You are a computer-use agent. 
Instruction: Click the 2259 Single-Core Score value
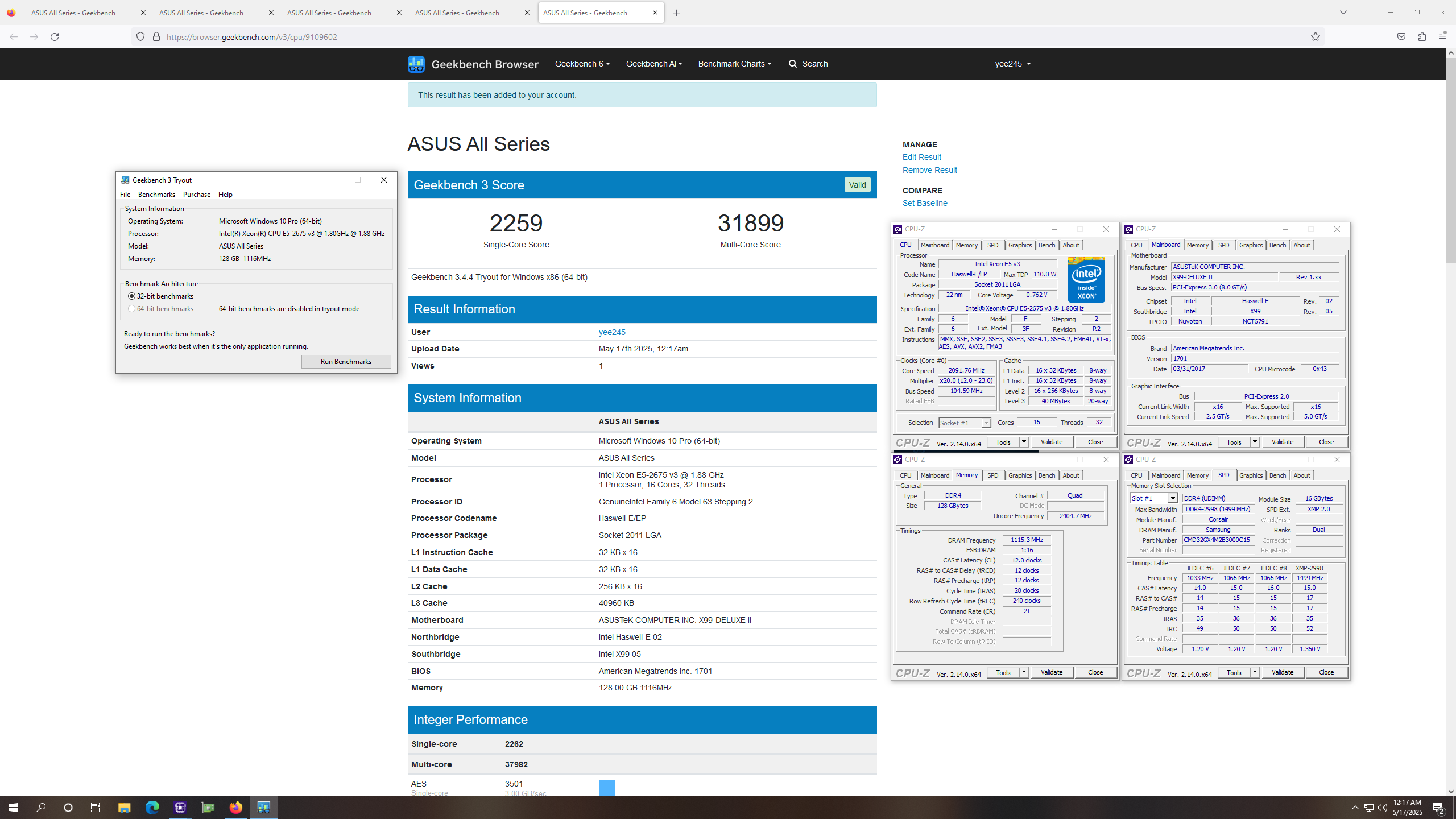tap(516, 223)
